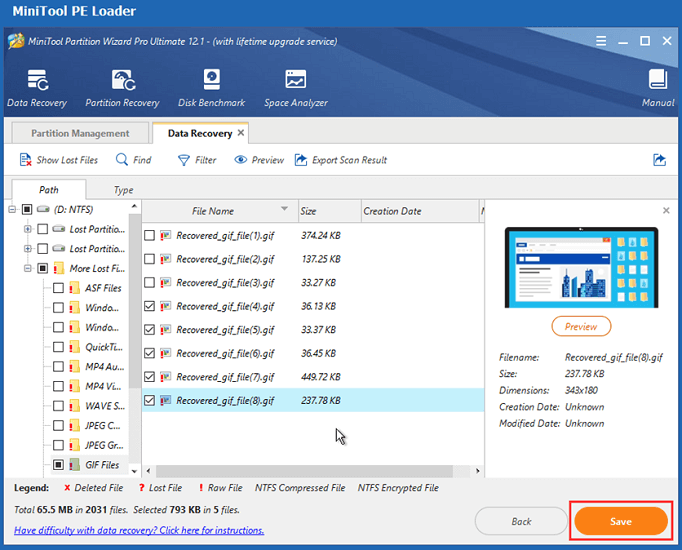The image size is (682, 550).
Task: Click the Back button
Action: [521, 521]
